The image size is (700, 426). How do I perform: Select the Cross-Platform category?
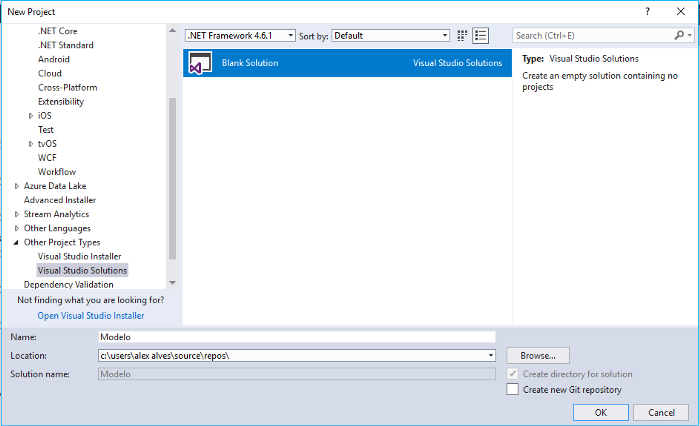click(x=67, y=88)
